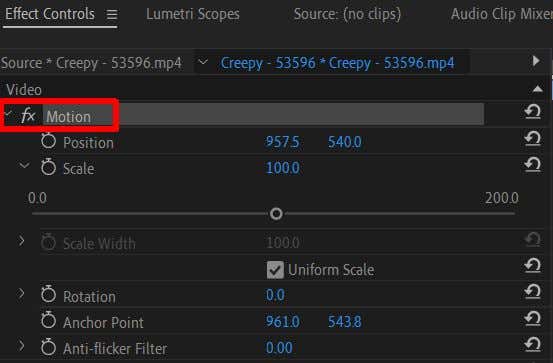Reset the Scale parameter
This screenshot has height=363, width=553.
coord(533,164)
